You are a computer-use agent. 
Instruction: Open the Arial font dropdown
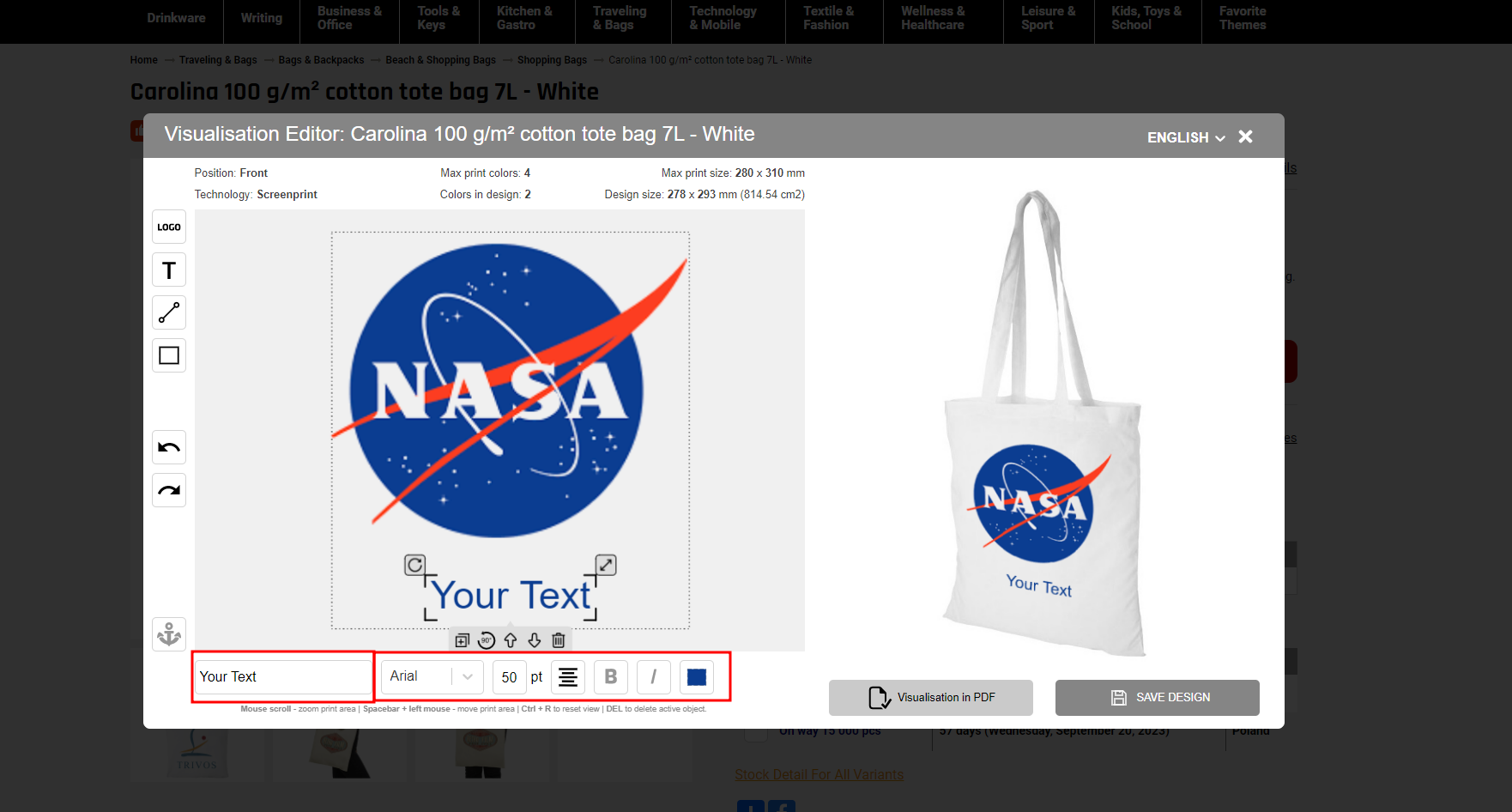pyautogui.click(x=432, y=677)
